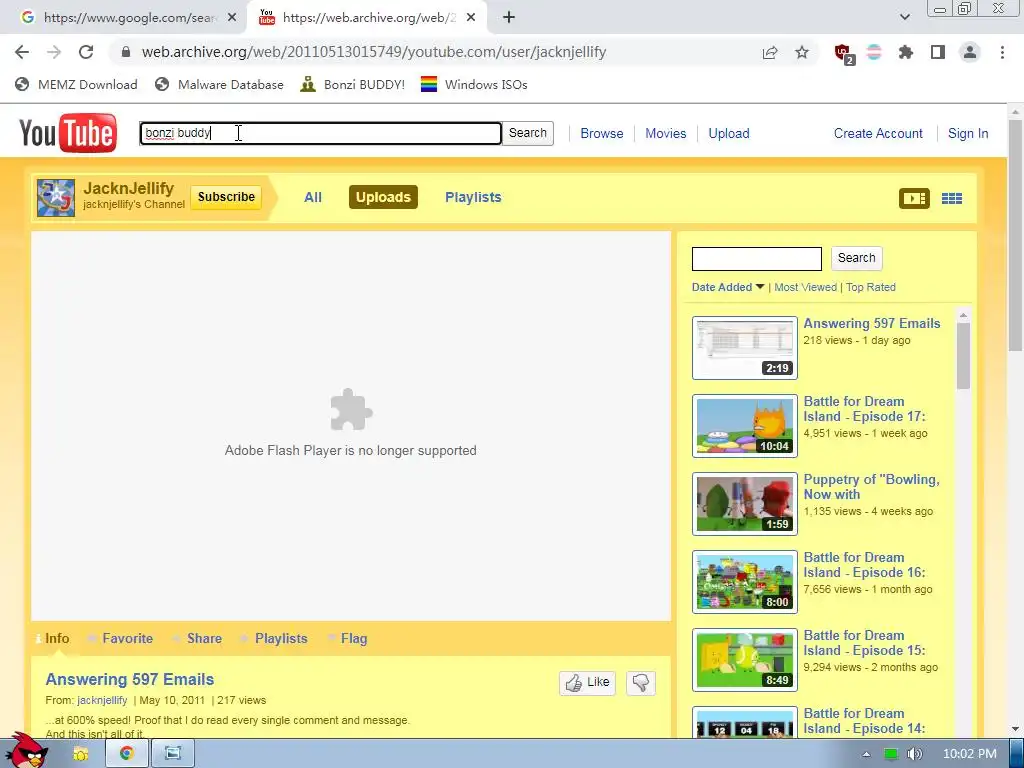Viewport: 1024px width, 768px height.
Task: Click the browser address bar URL
Action: click(x=374, y=52)
